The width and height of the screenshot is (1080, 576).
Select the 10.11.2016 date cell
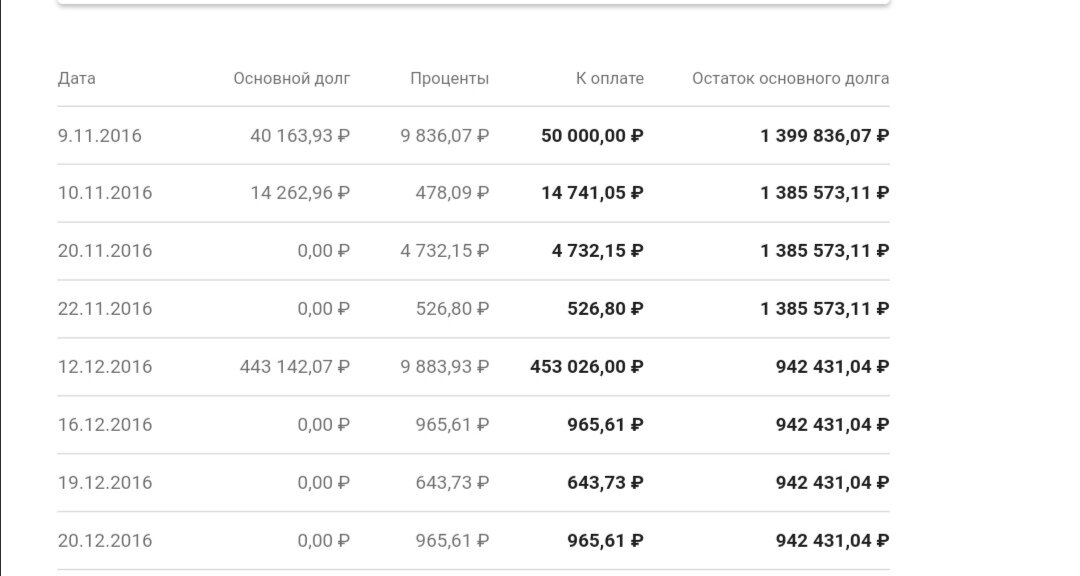point(105,193)
